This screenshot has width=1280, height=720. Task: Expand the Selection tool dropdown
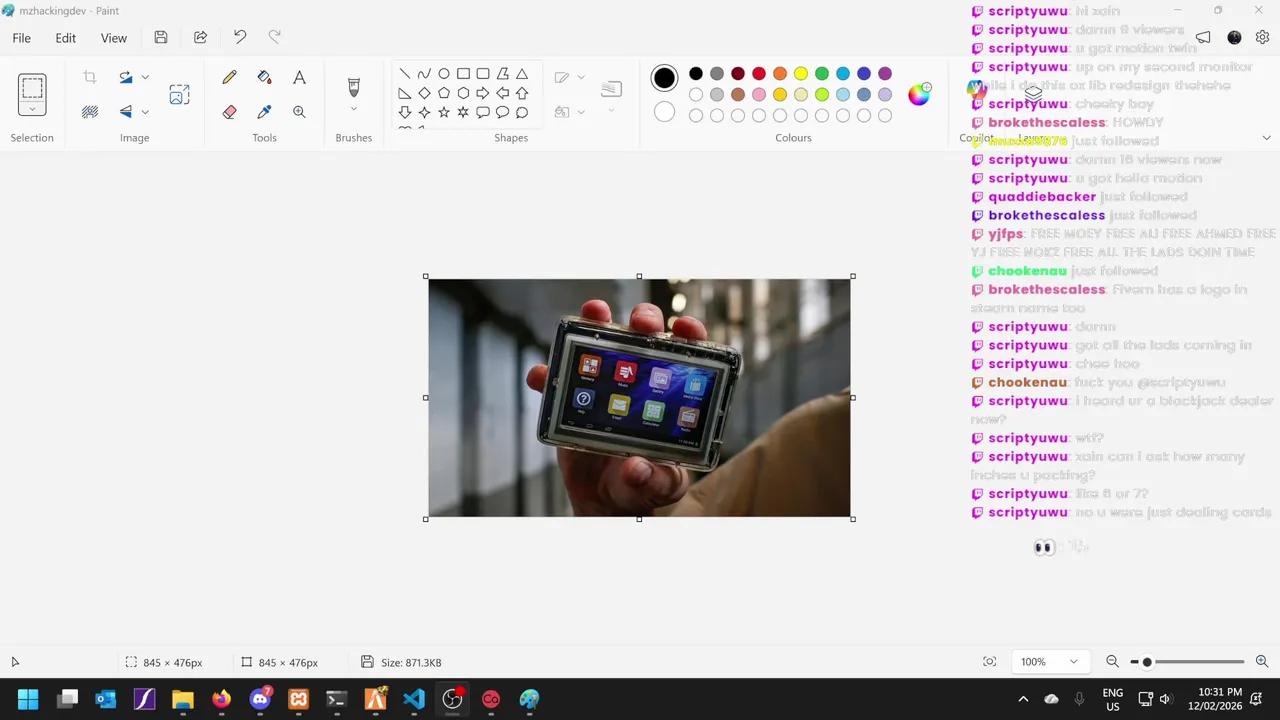pos(32,109)
